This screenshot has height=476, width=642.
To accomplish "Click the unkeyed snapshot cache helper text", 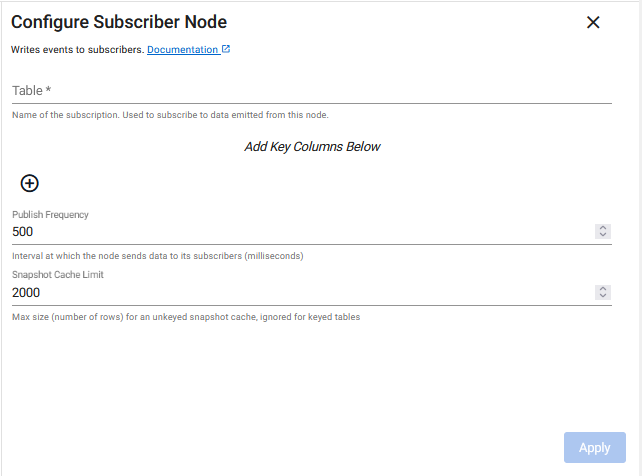I will [x=185, y=318].
